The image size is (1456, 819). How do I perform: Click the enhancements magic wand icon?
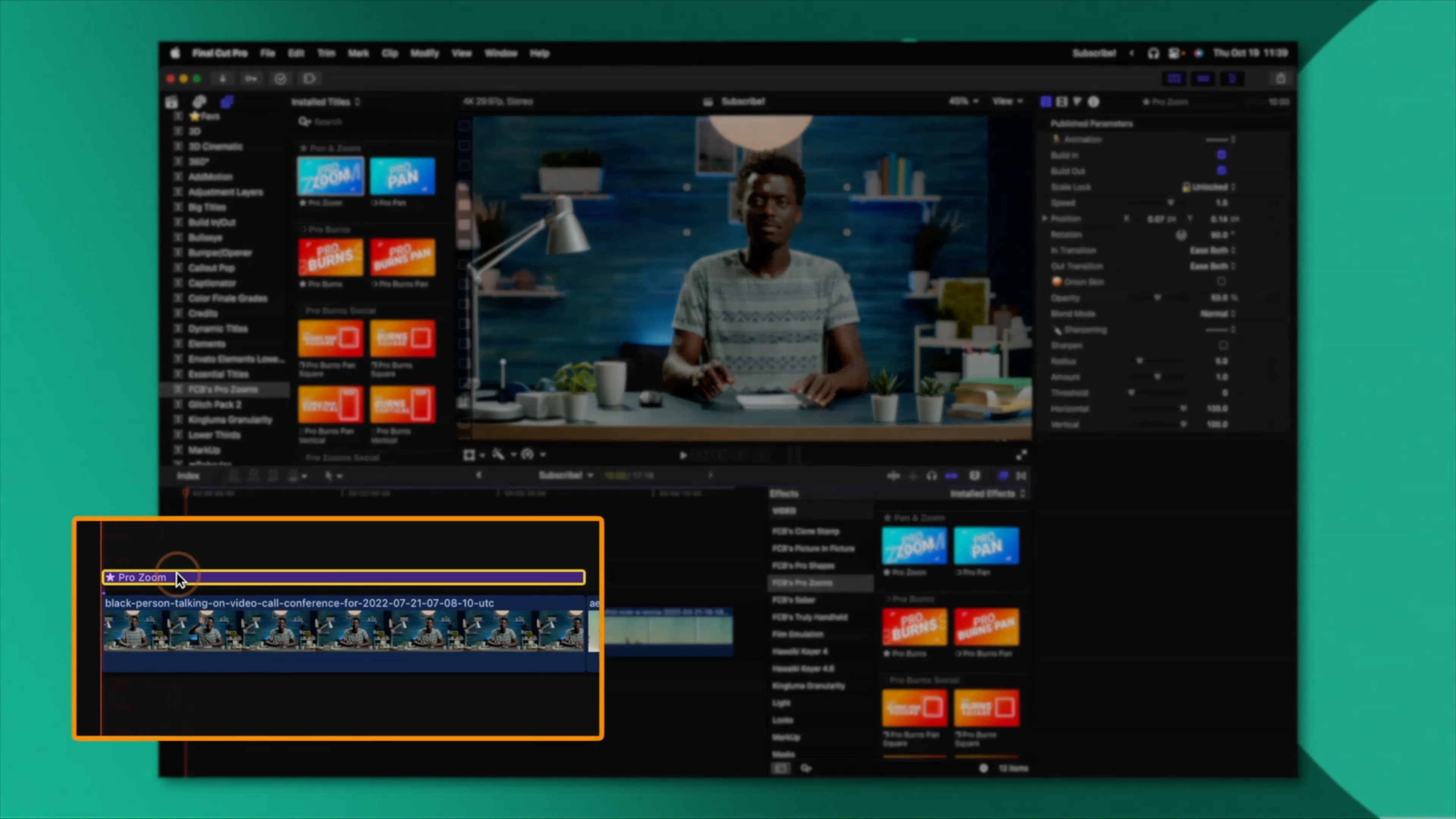[x=498, y=455]
